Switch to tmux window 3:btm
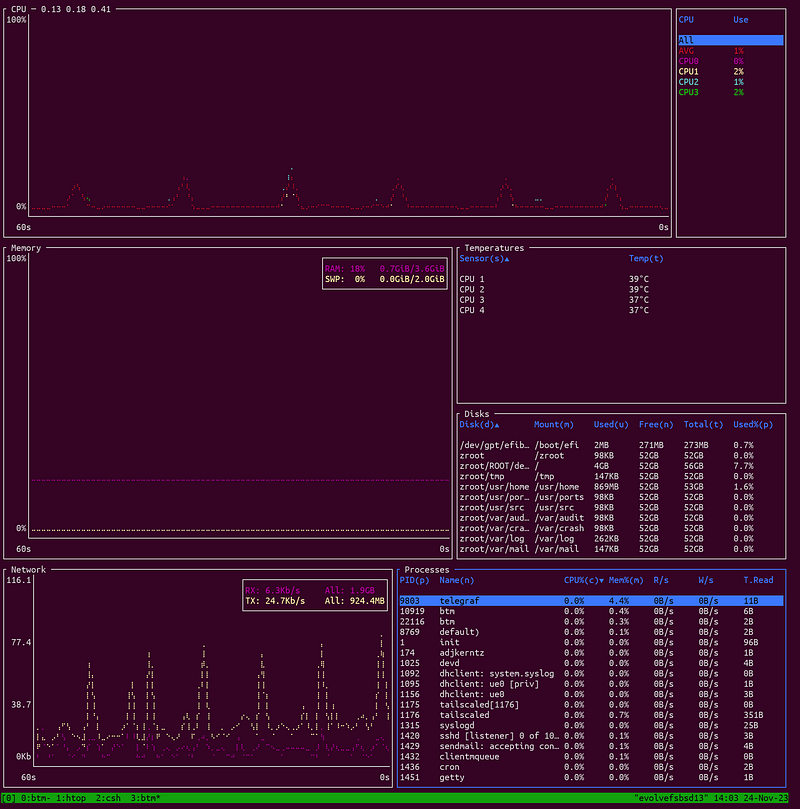 [145, 798]
